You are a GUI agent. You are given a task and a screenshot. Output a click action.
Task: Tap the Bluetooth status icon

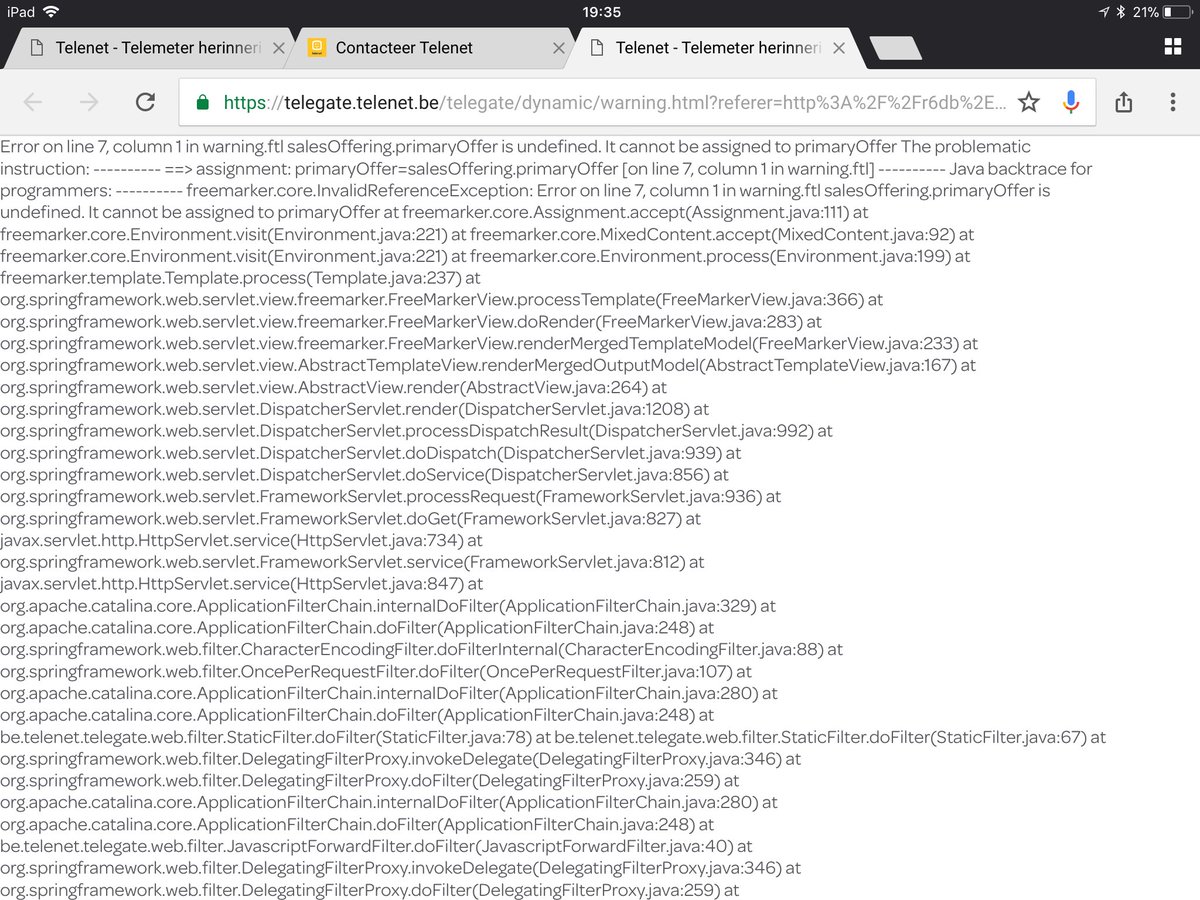click(1122, 12)
